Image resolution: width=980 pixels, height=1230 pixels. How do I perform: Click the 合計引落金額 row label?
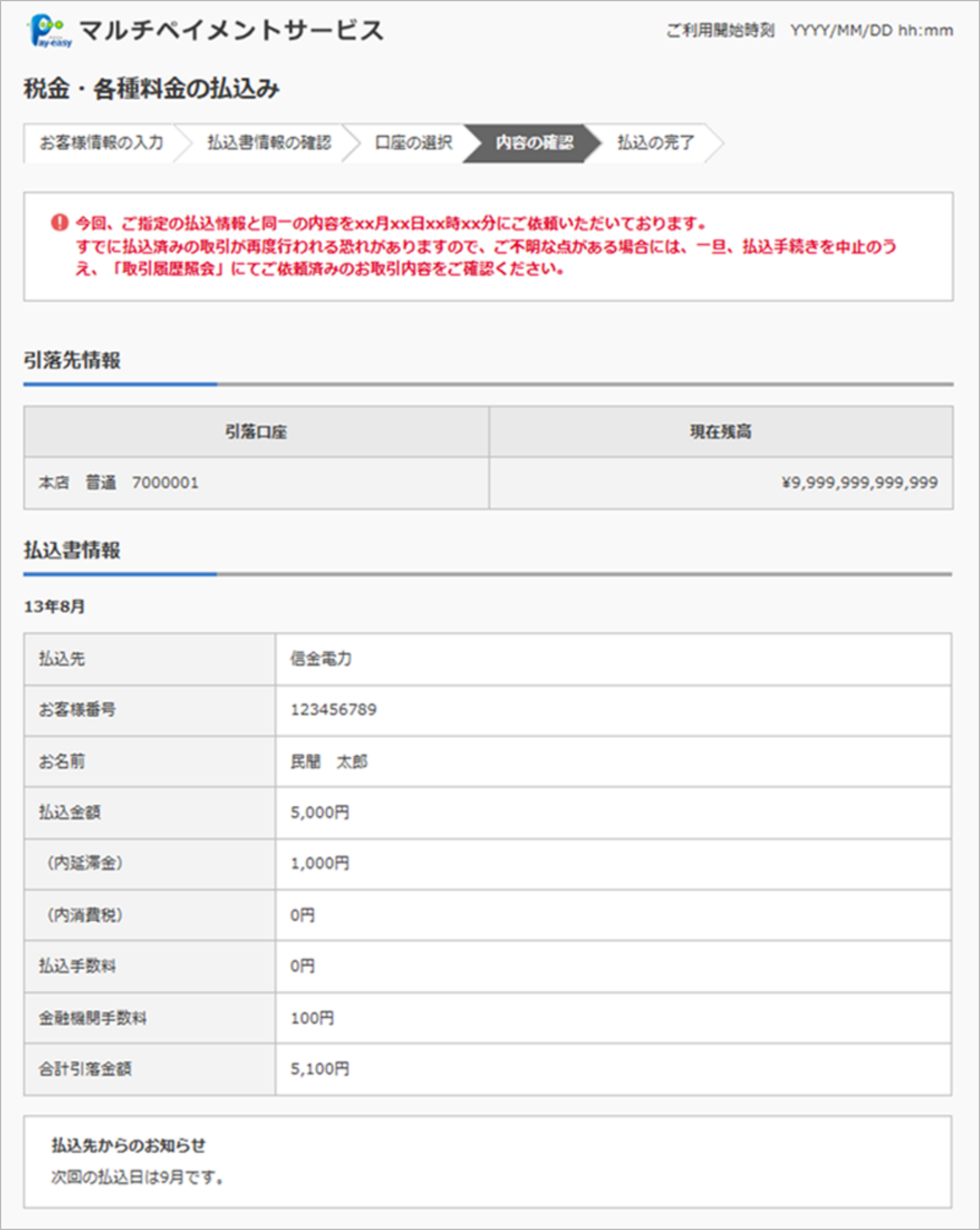pos(85,1069)
